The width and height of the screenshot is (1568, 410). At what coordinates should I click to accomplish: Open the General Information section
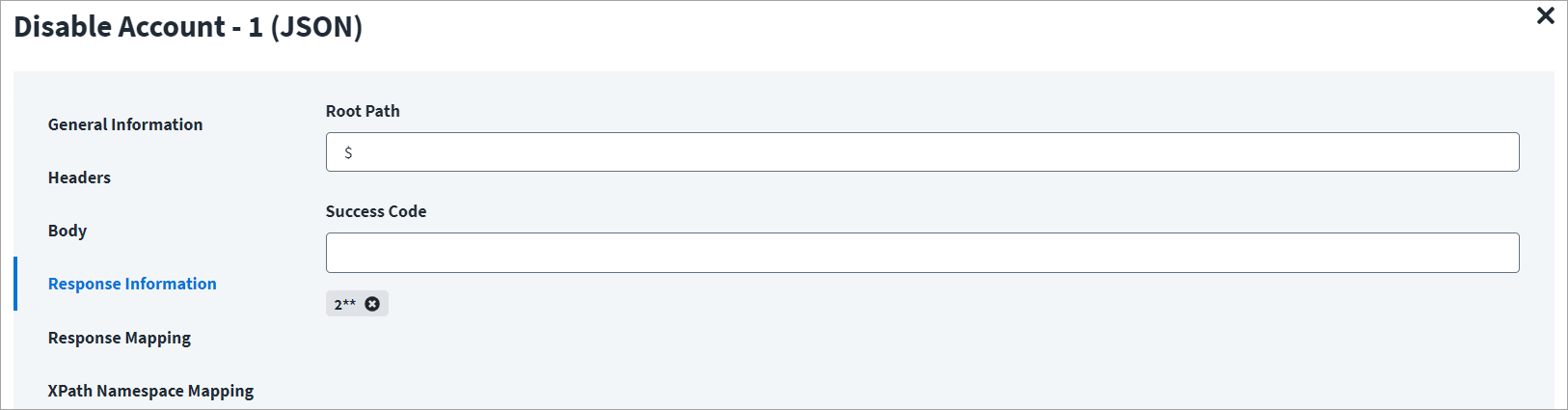(125, 124)
